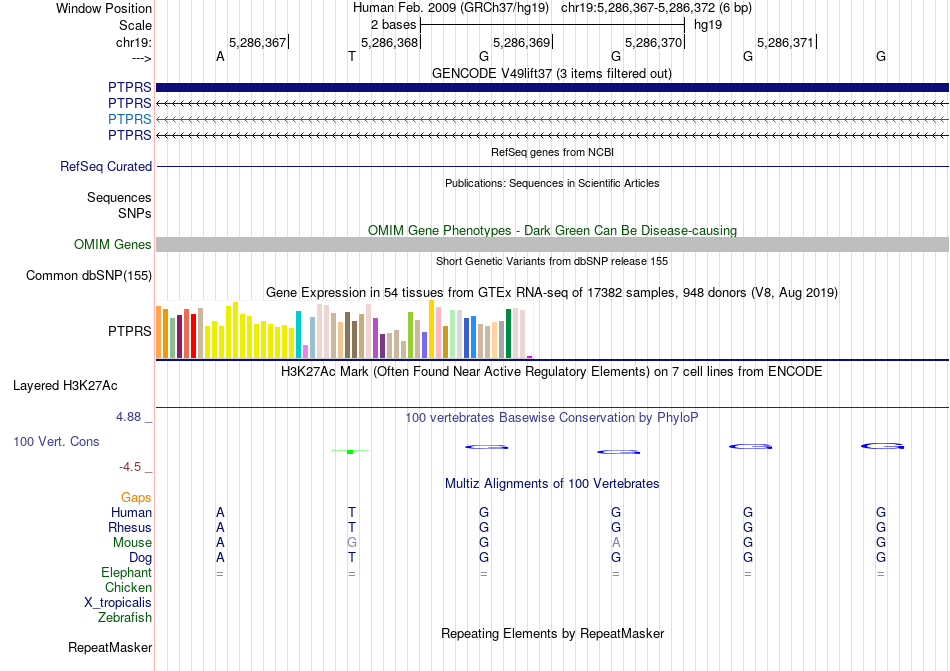The image size is (950, 671).
Task: Click the thick navy PTPRS exon bar
Action: (552, 87)
